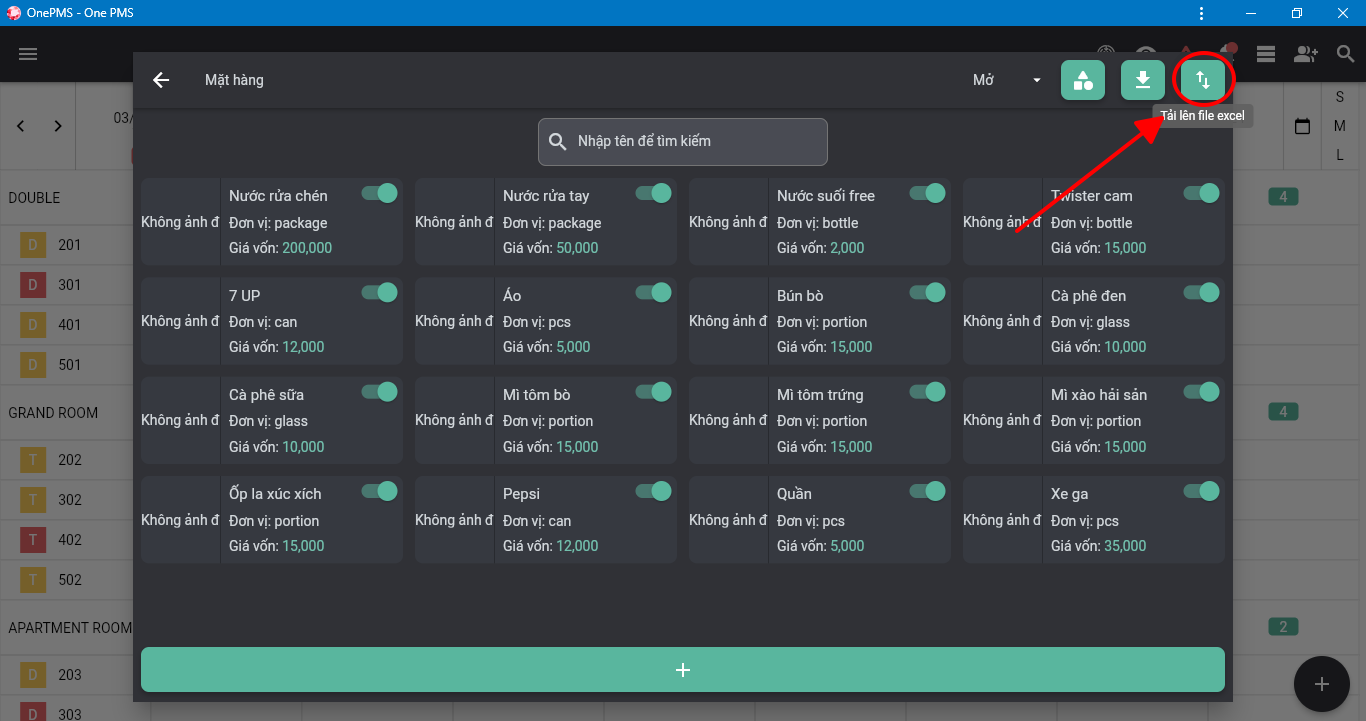Toggle the Mì tôm trứng switch
1366x721 pixels.
tap(928, 392)
